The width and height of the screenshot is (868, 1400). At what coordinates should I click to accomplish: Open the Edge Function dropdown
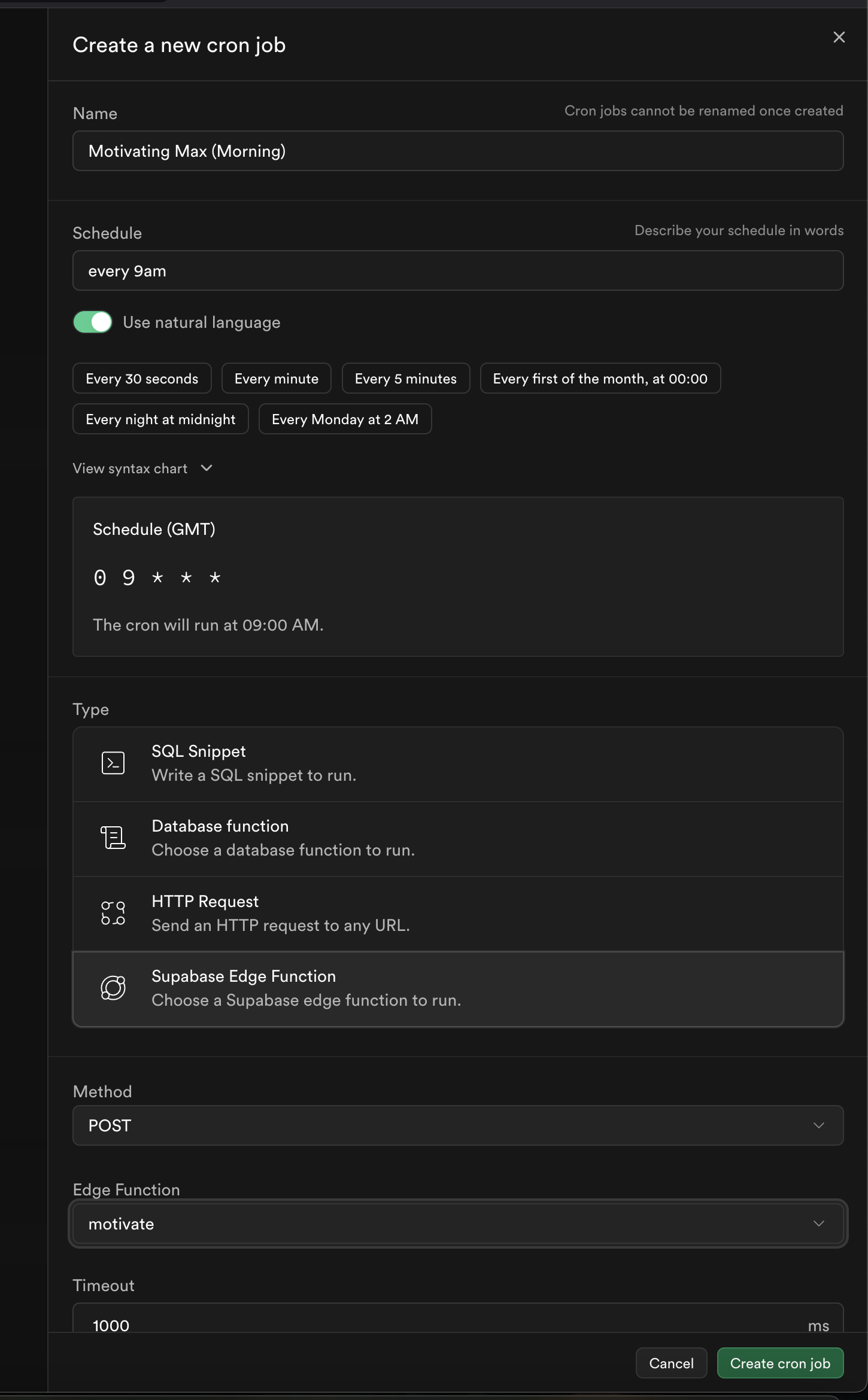[x=458, y=1224]
